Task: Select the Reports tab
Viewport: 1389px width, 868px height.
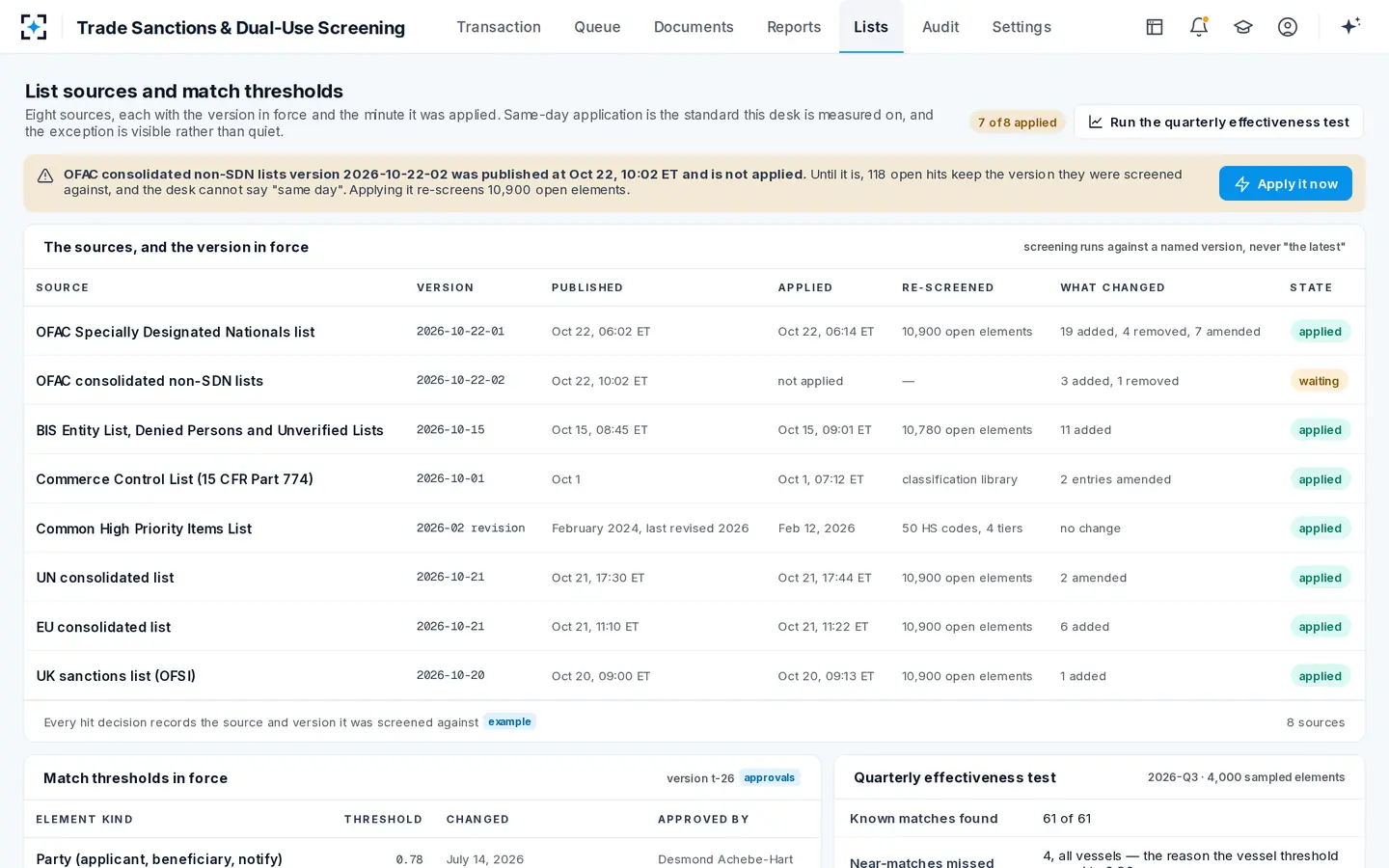Action: click(794, 27)
